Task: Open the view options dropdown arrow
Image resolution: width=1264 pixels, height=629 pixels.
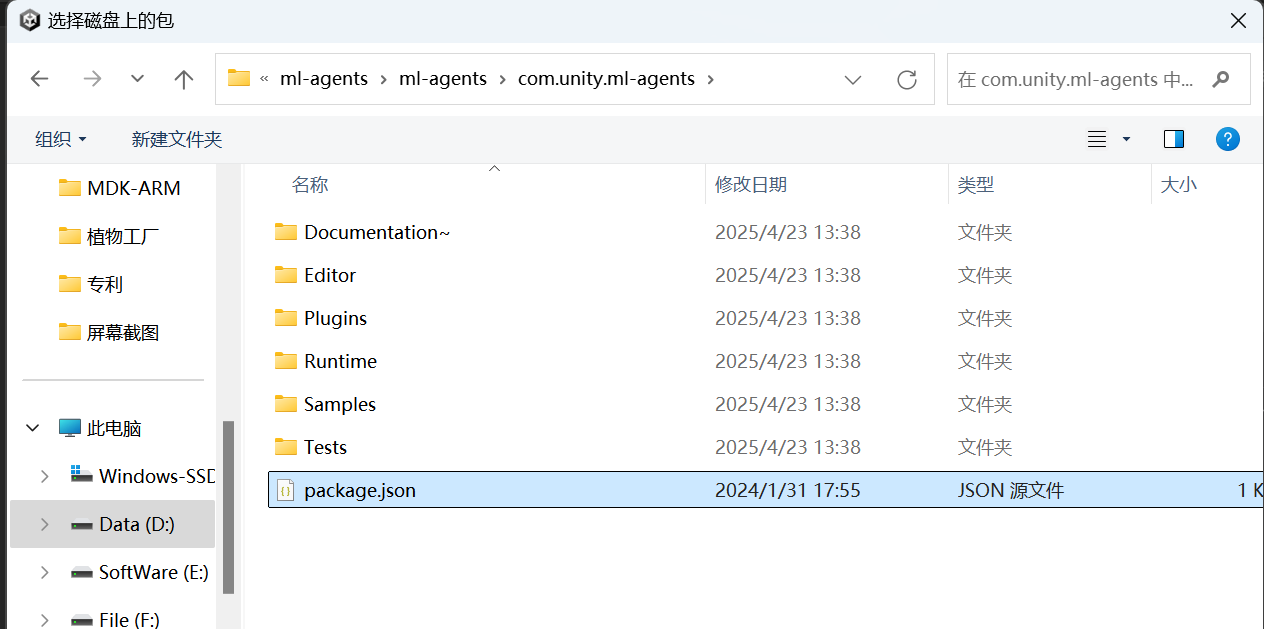Action: 1126,139
